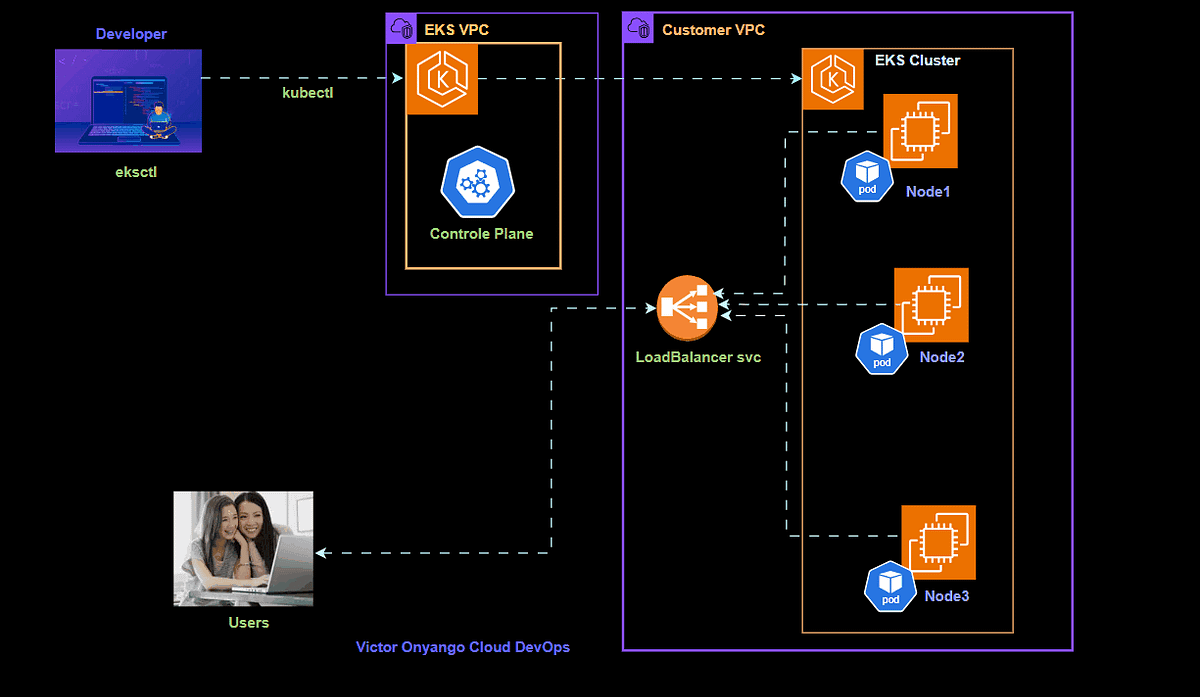Click the Victor Onyango Cloud DevOps credit
Screen dimensions: 1200x697
(x=463, y=647)
